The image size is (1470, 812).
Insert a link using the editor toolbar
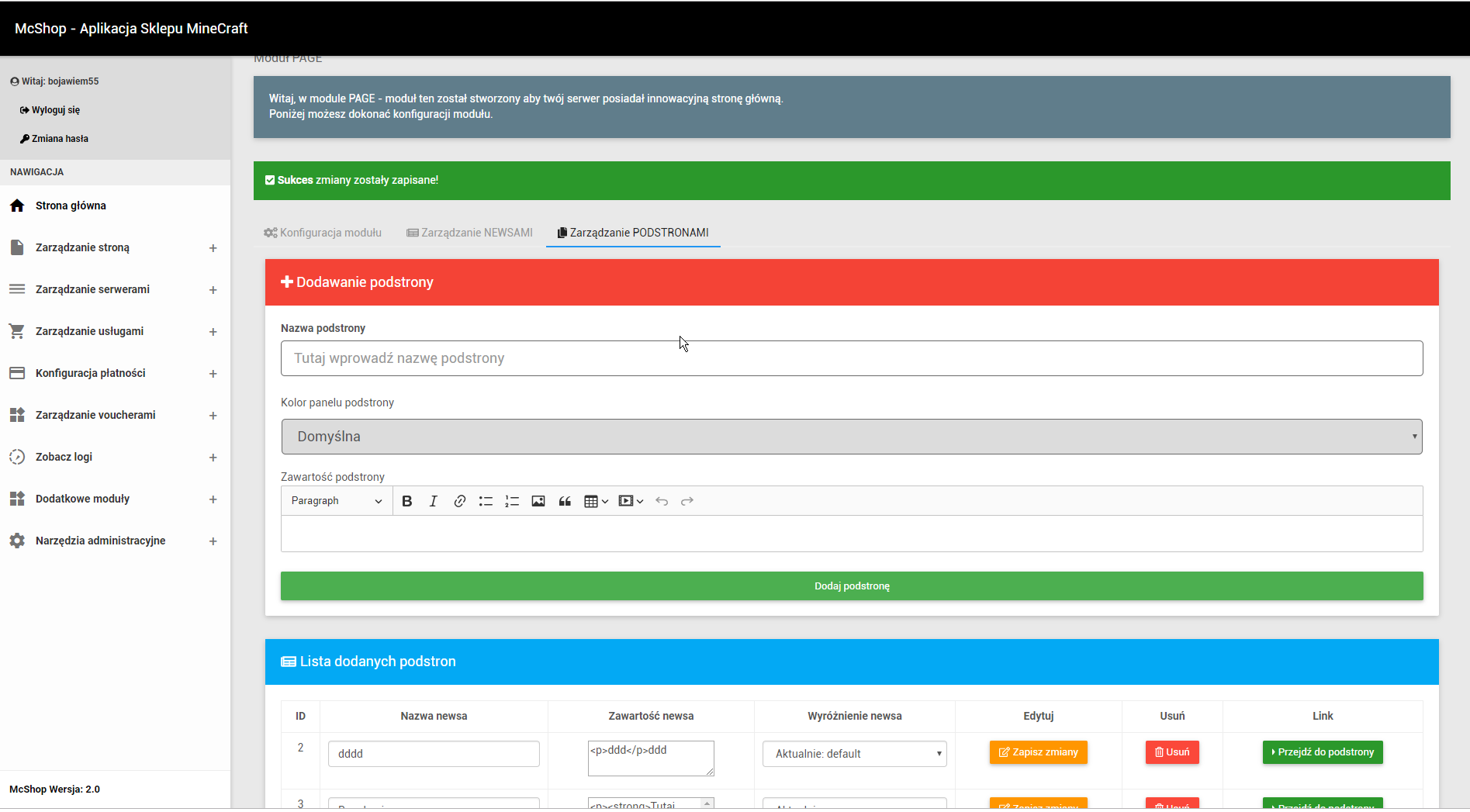(459, 501)
